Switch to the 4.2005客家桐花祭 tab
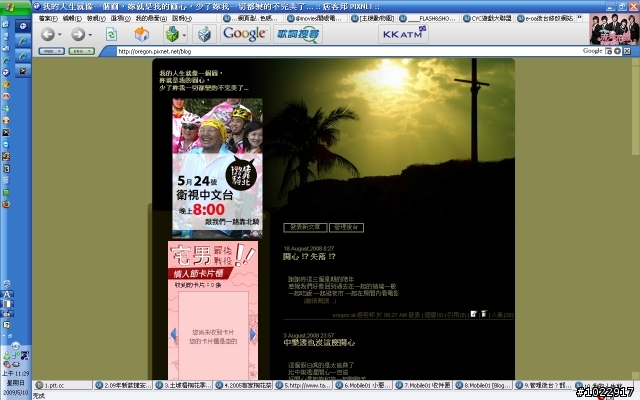The image size is (640, 400). pyautogui.click(x=243, y=385)
